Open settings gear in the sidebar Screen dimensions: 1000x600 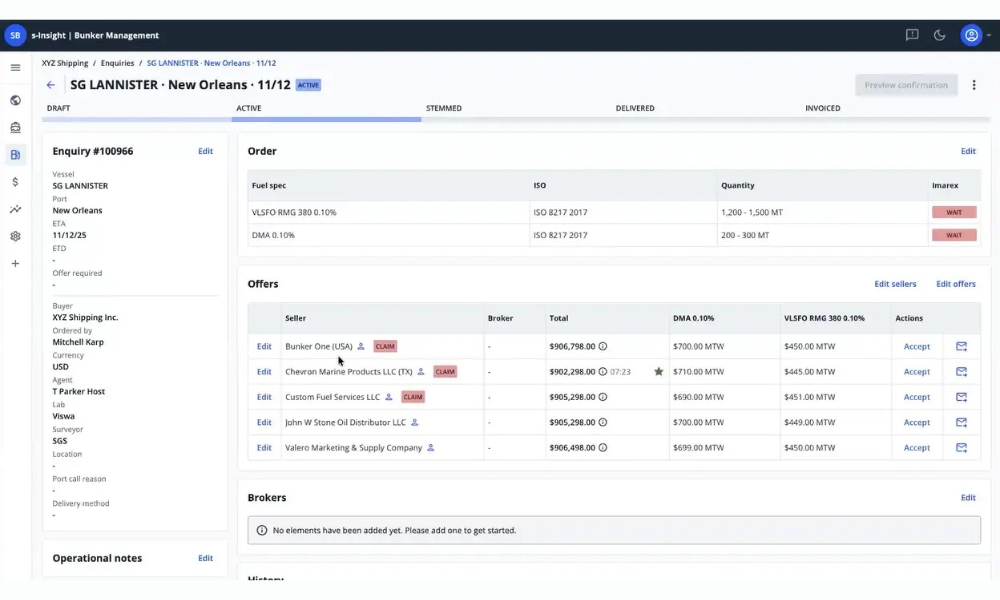pyautogui.click(x=15, y=236)
